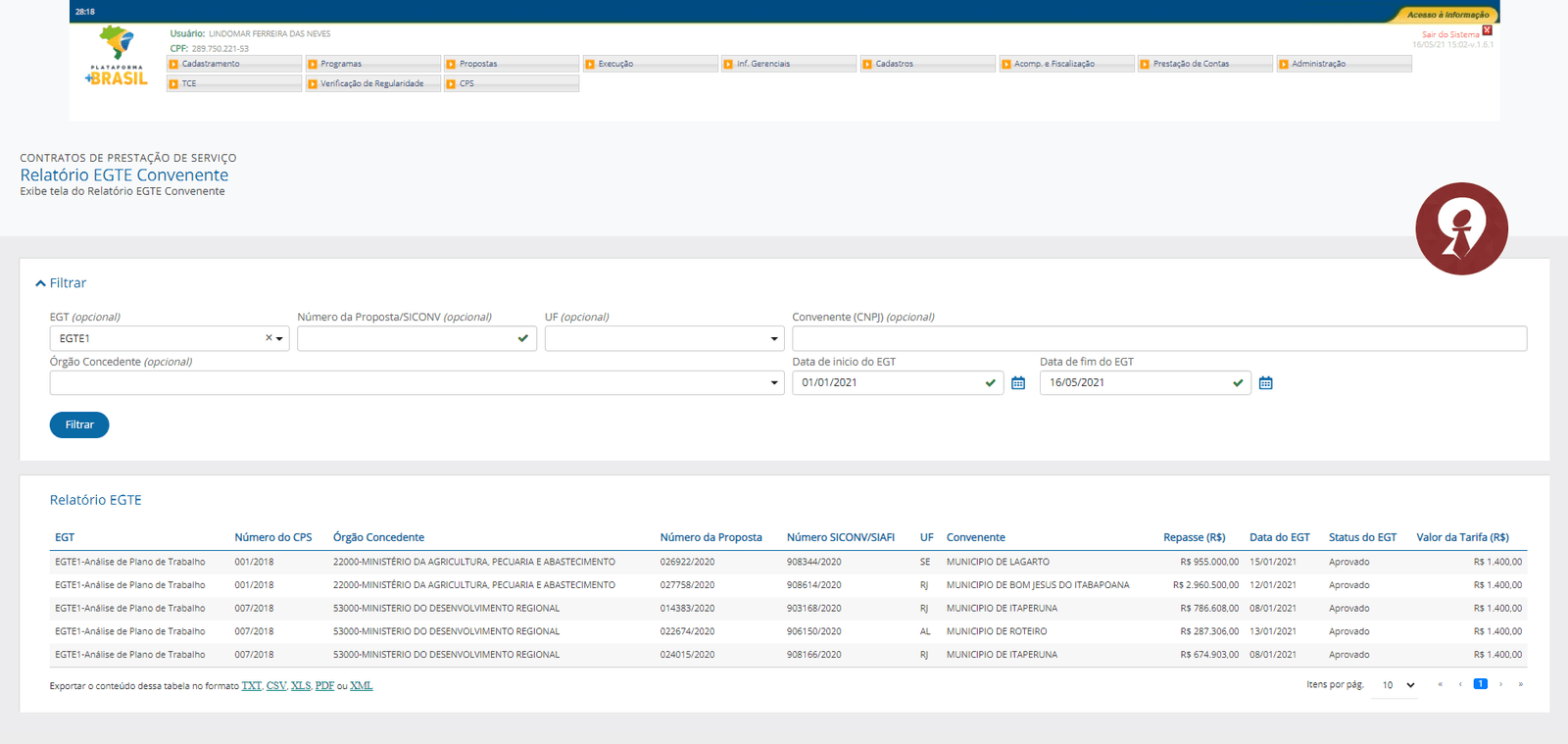Sort by EGT column header

[x=65, y=537]
